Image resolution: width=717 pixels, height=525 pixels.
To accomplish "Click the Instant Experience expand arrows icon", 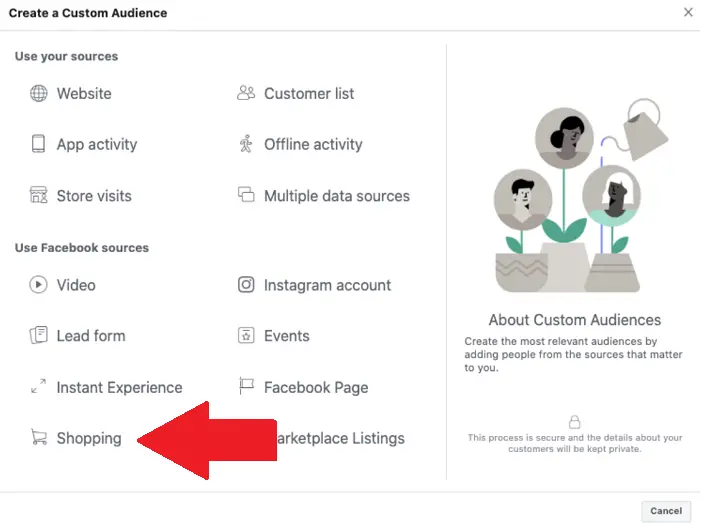I will pos(39,387).
